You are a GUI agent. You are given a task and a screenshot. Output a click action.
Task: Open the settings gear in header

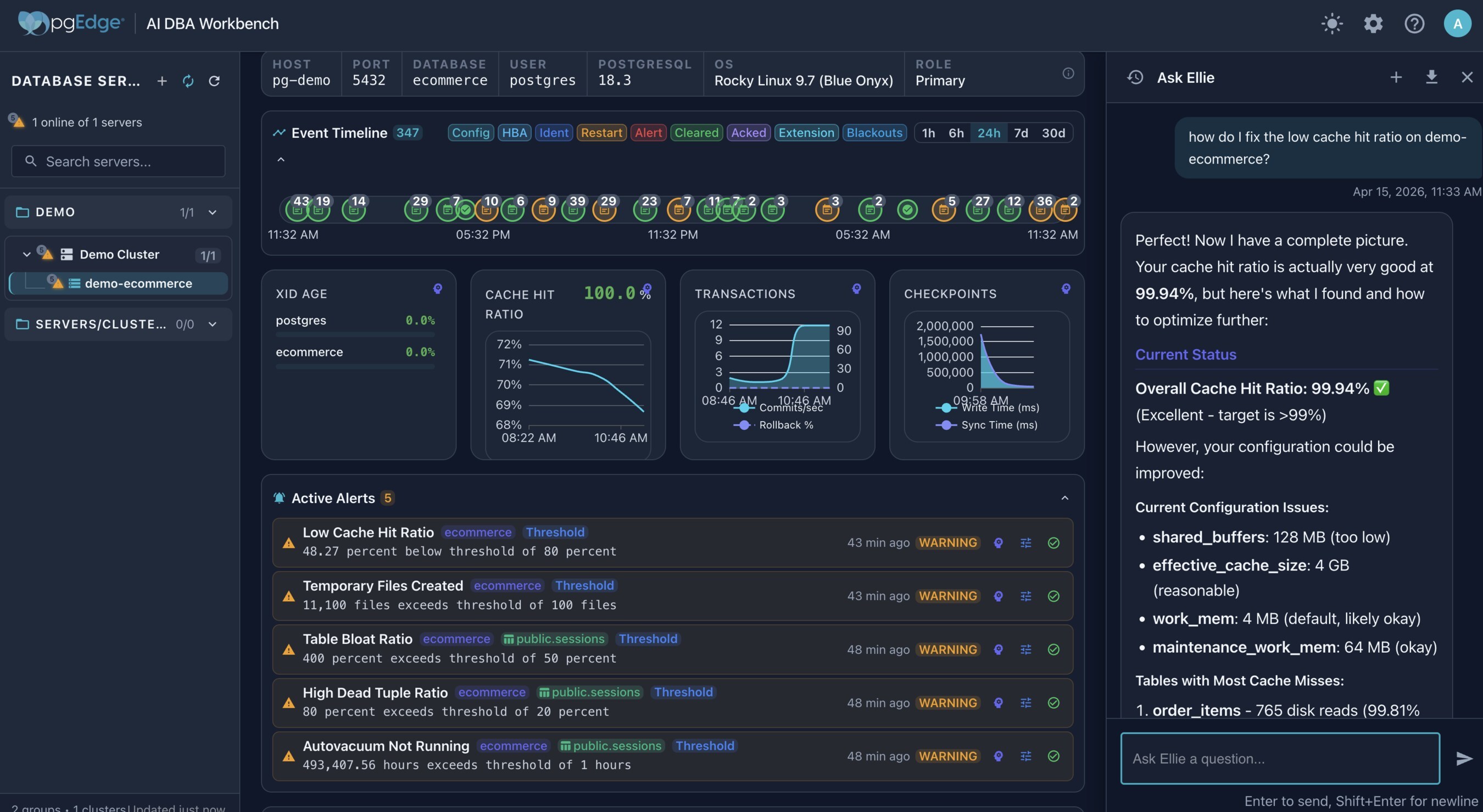click(x=1373, y=24)
